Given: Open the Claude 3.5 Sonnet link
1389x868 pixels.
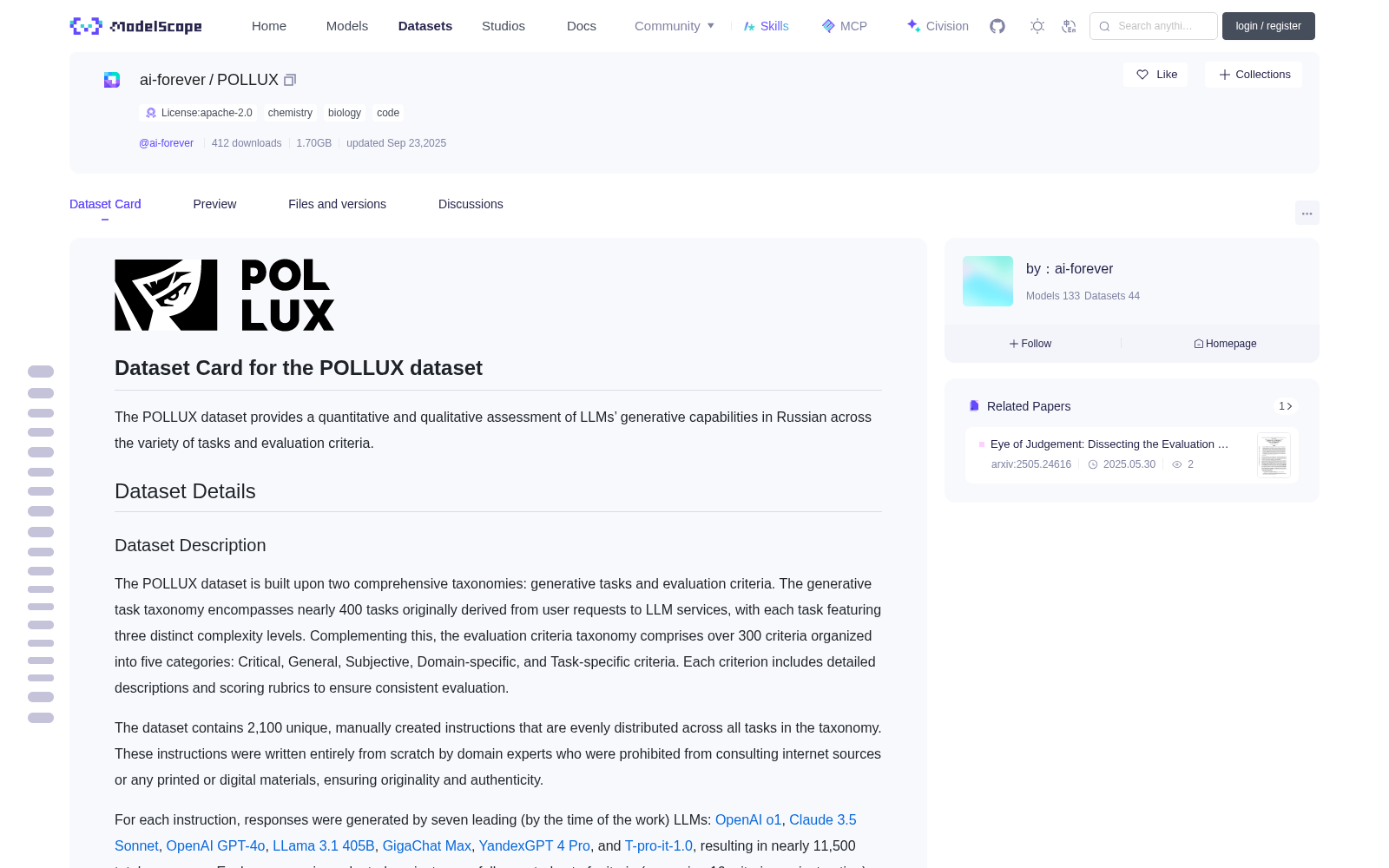Looking at the screenshot, I should pyautogui.click(x=823, y=820).
